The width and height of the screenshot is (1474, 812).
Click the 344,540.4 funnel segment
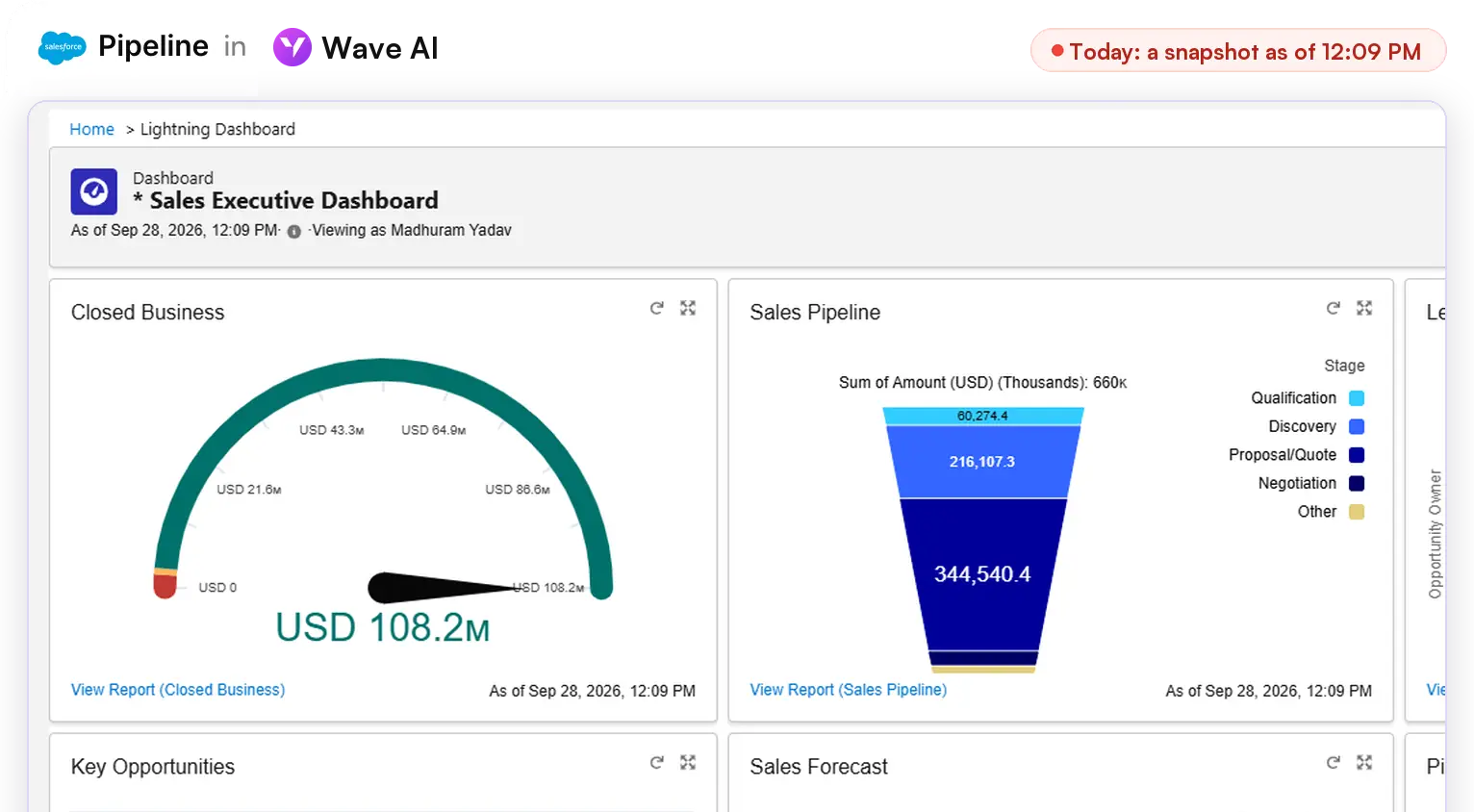(983, 574)
